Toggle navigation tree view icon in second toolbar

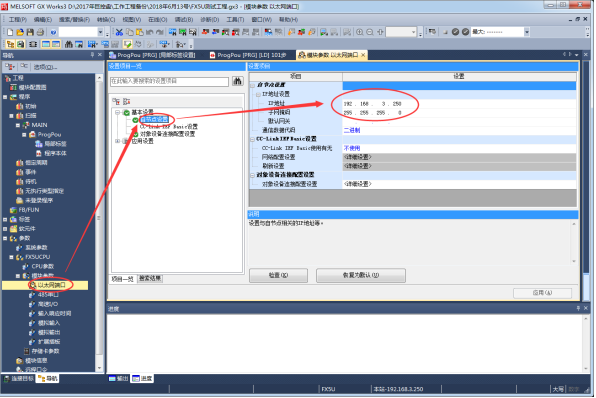click(10, 44)
